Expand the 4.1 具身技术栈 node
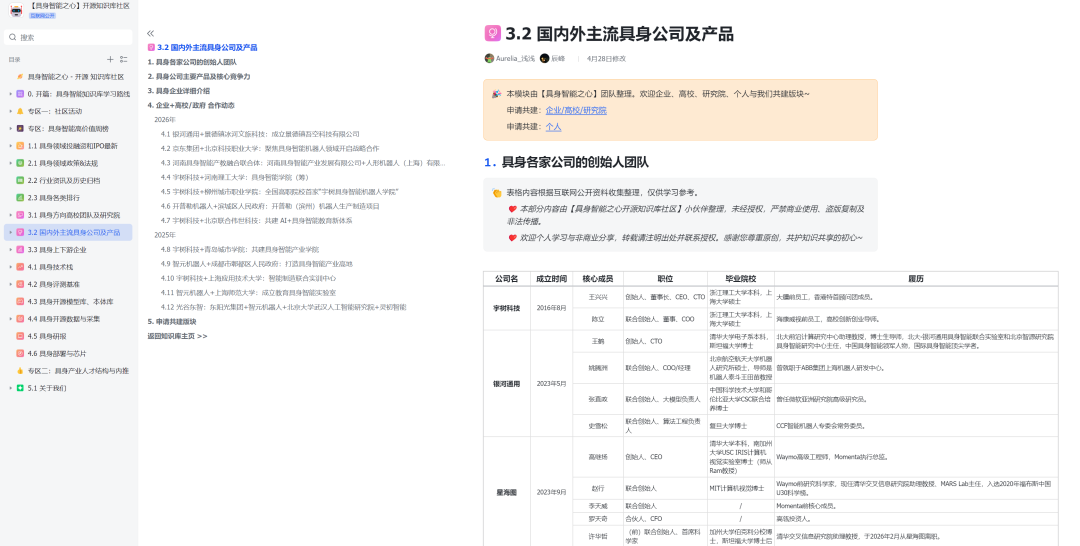This screenshot has height=546, width=1080. coord(10,266)
